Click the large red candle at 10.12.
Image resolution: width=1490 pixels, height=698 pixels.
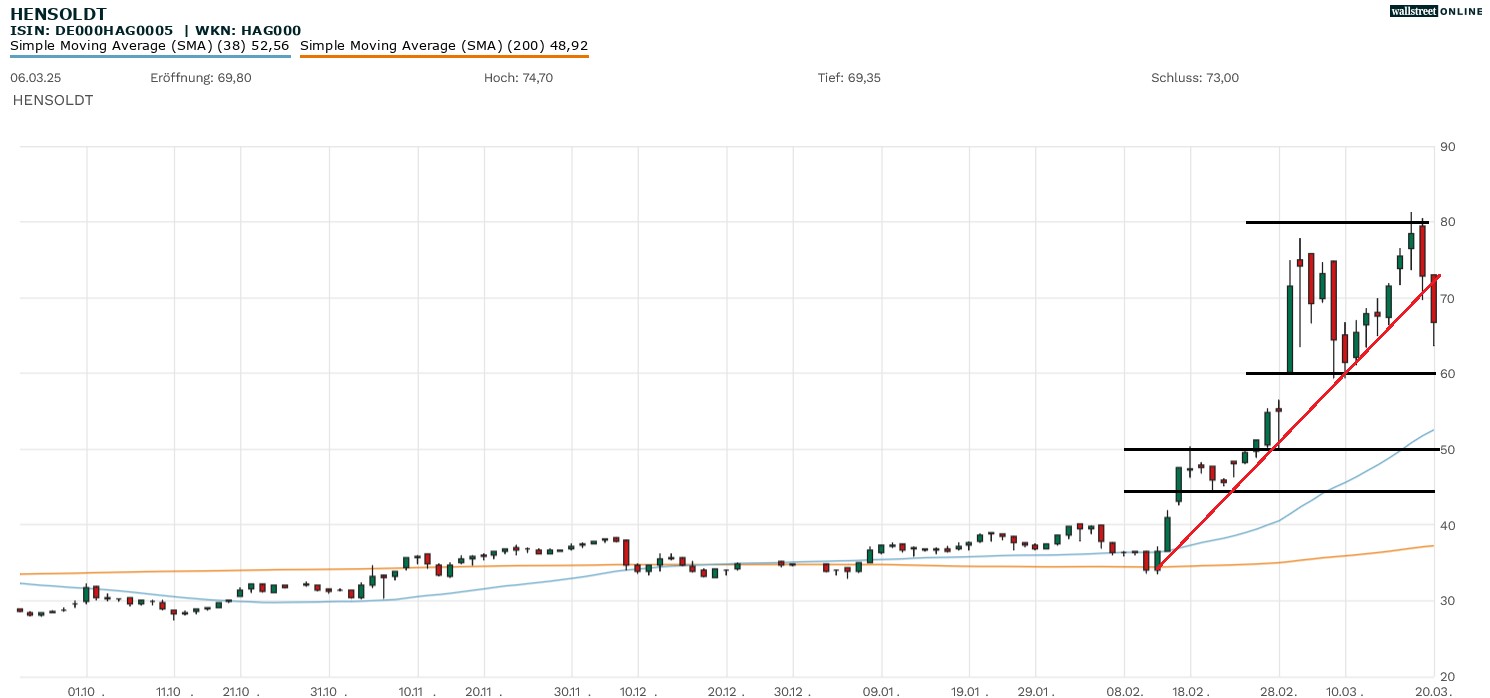626,553
